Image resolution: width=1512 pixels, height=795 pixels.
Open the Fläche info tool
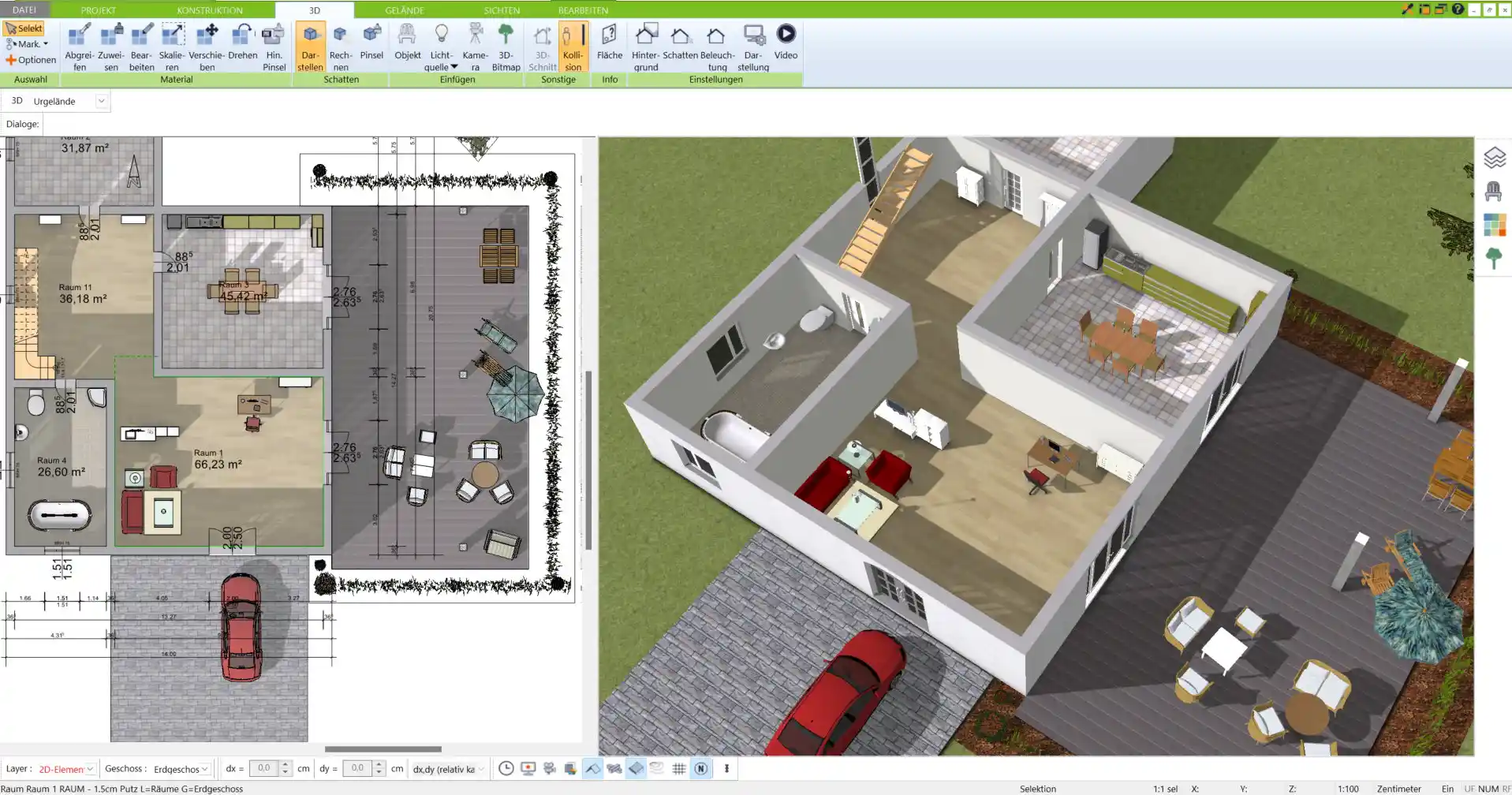[609, 42]
